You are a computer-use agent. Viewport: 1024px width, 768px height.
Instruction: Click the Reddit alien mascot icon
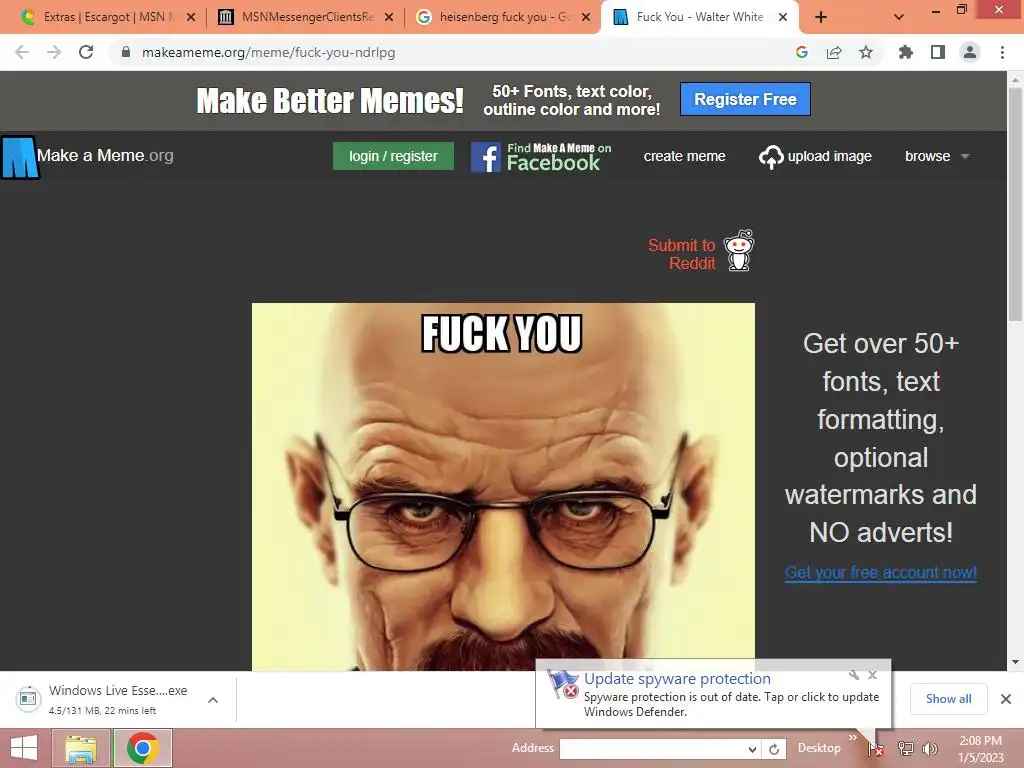pyautogui.click(x=739, y=250)
